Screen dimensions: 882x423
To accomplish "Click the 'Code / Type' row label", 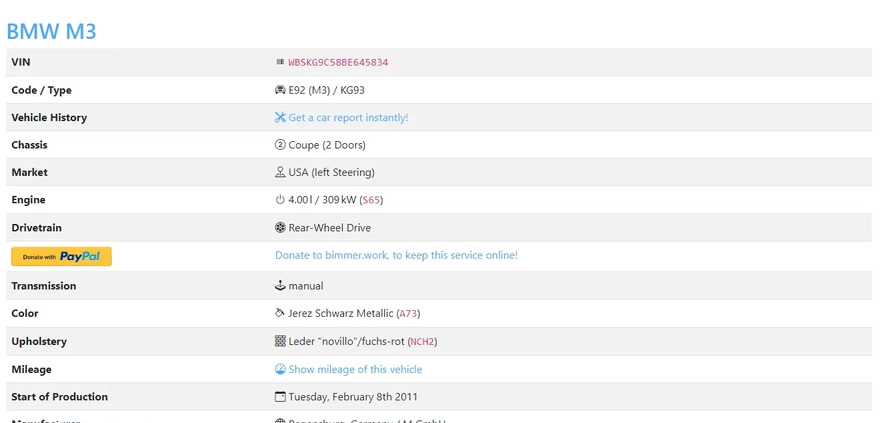I will point(42,90).
